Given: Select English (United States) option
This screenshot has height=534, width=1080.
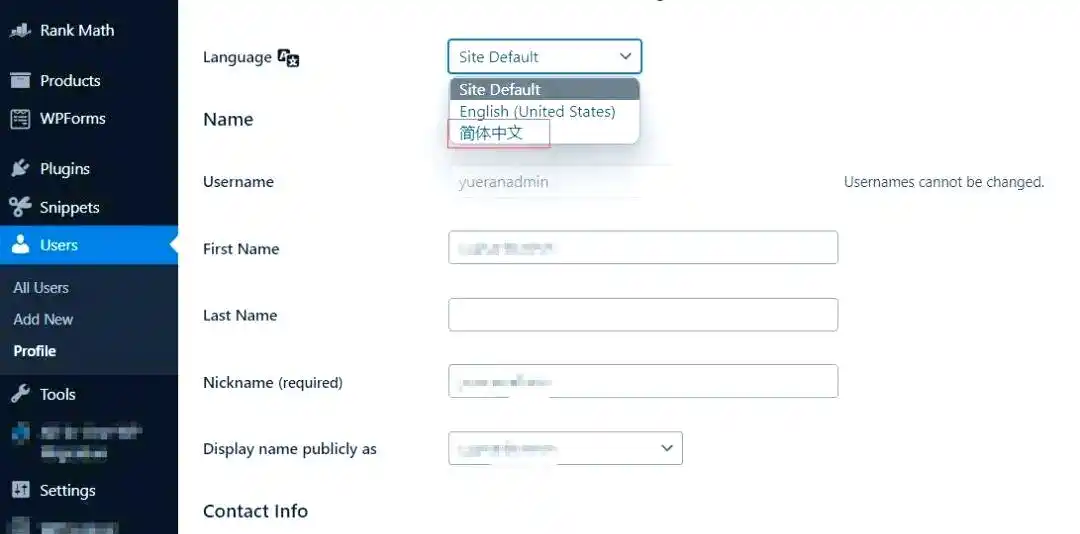Looking at the screenshot, I should click(537, 111).
